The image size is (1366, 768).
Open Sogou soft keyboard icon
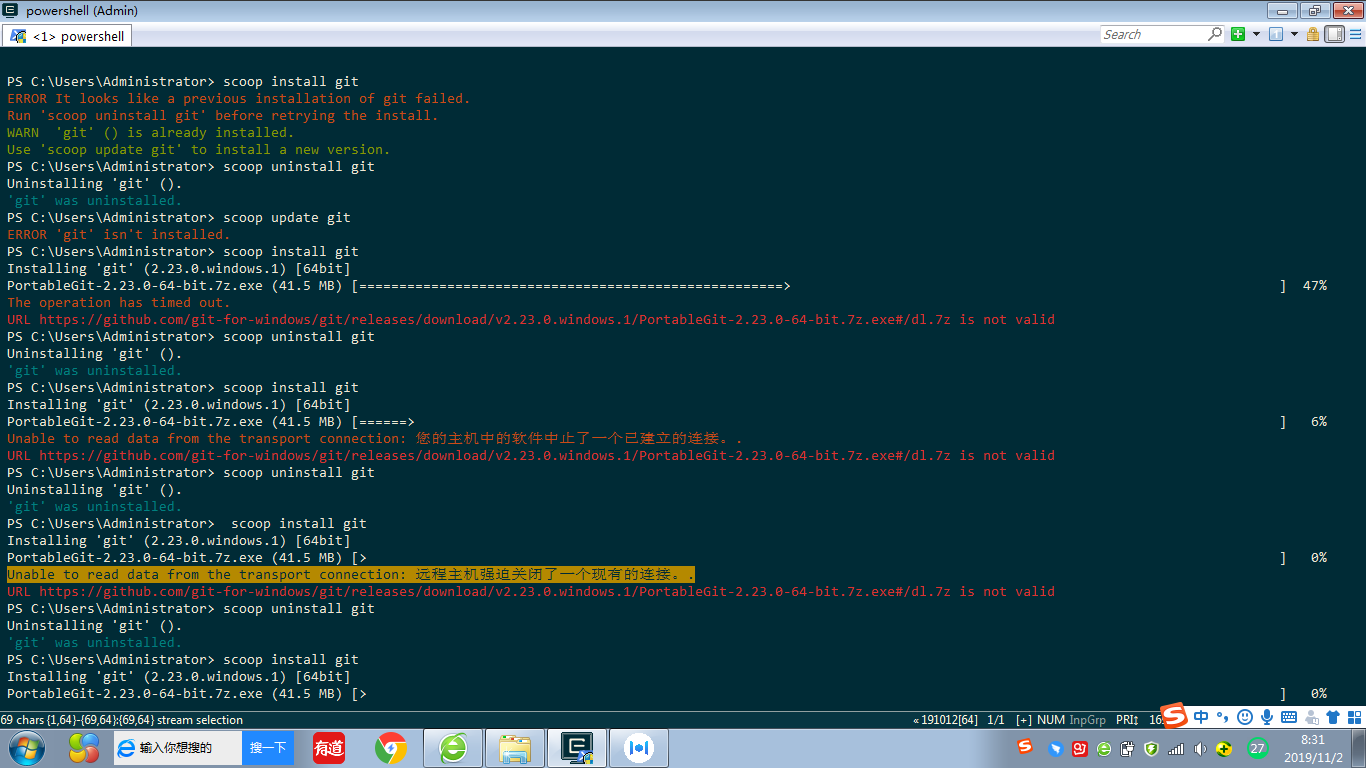[x=1289, y=717]
